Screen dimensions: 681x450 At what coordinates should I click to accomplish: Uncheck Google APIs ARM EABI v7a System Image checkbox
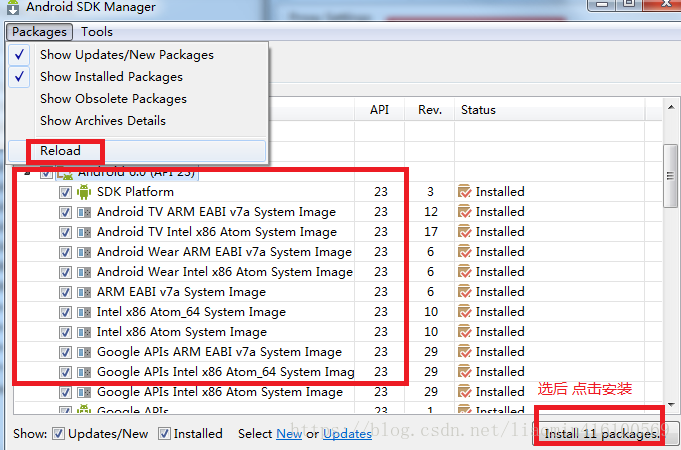[x=65, y=352]
